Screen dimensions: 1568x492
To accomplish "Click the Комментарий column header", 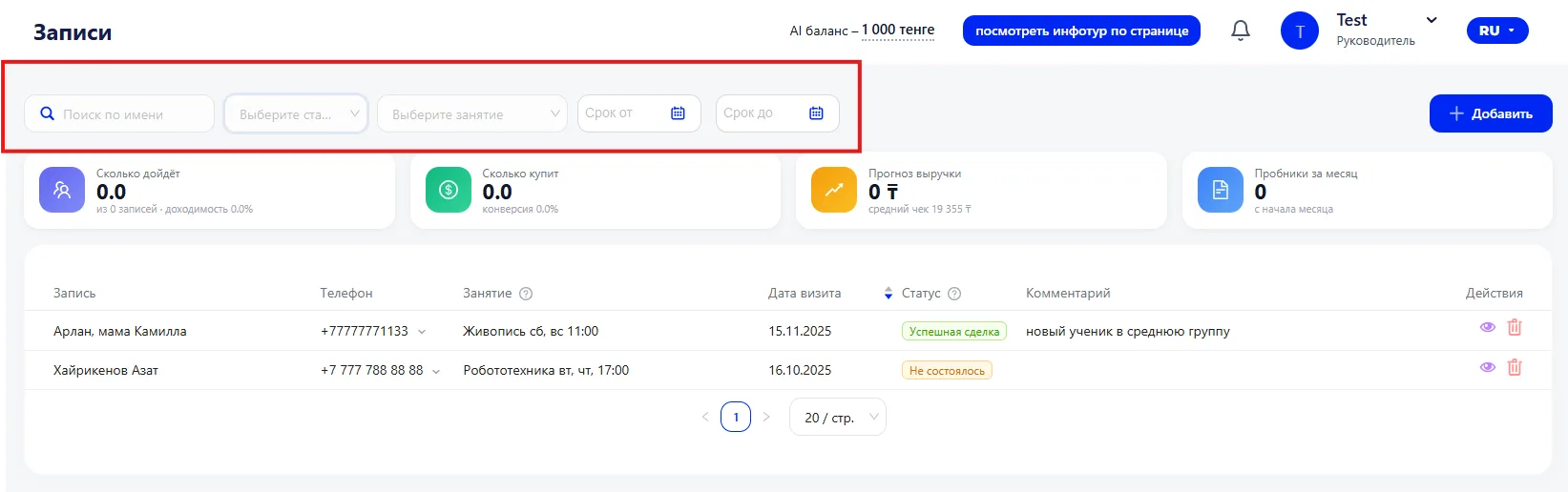I will click(1068, 294).
